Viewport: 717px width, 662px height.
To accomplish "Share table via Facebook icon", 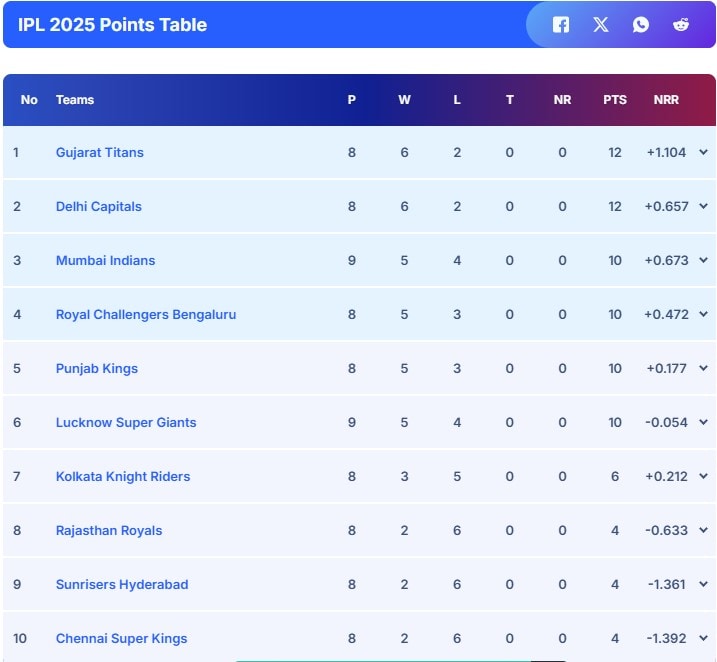I will coord(561,25).
